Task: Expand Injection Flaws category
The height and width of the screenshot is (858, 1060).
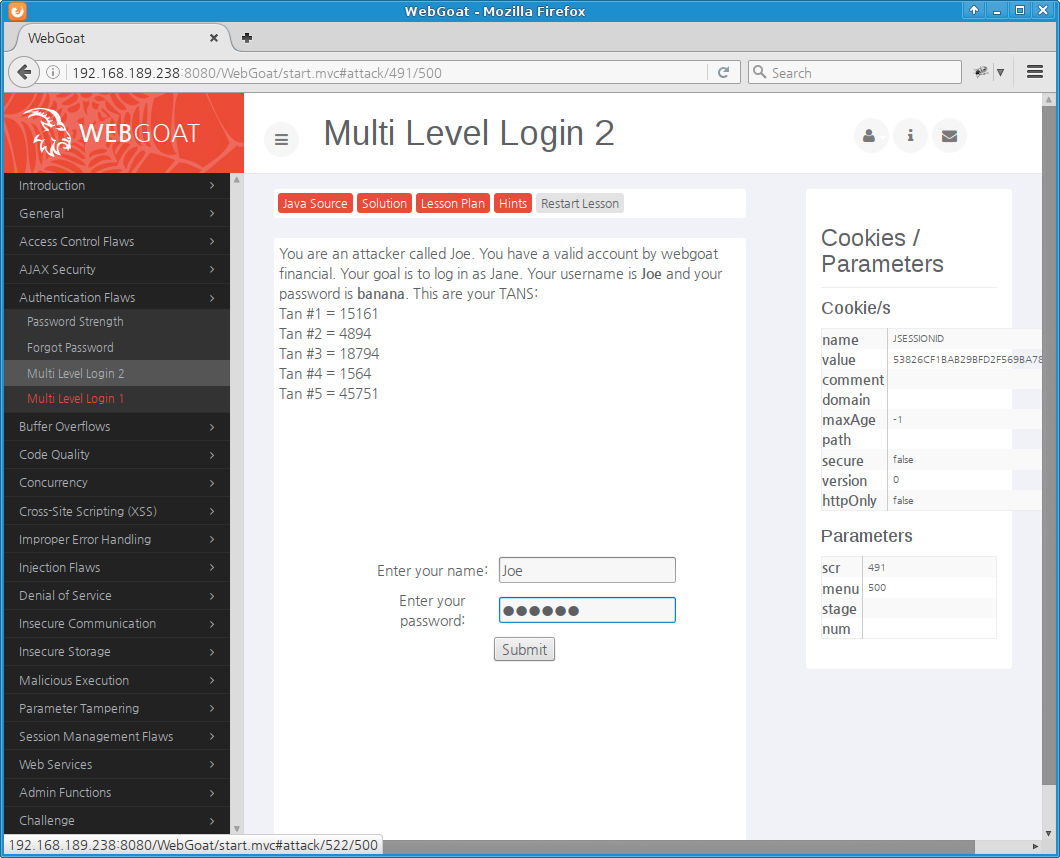Action: (x=117, y=567)
